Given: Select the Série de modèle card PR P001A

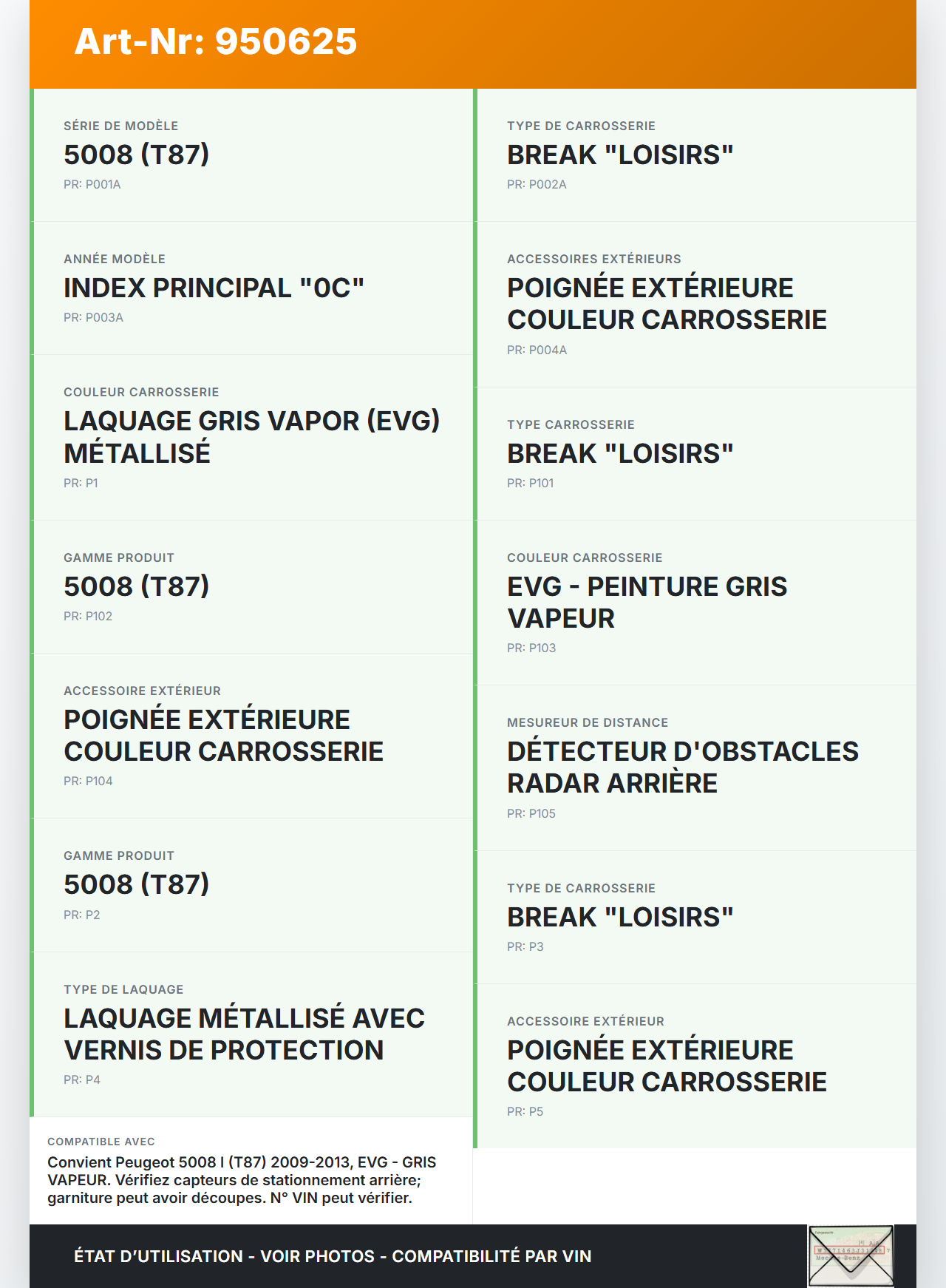Looking at the screenshot, I should pyautogui.click(x=251, y=155).
